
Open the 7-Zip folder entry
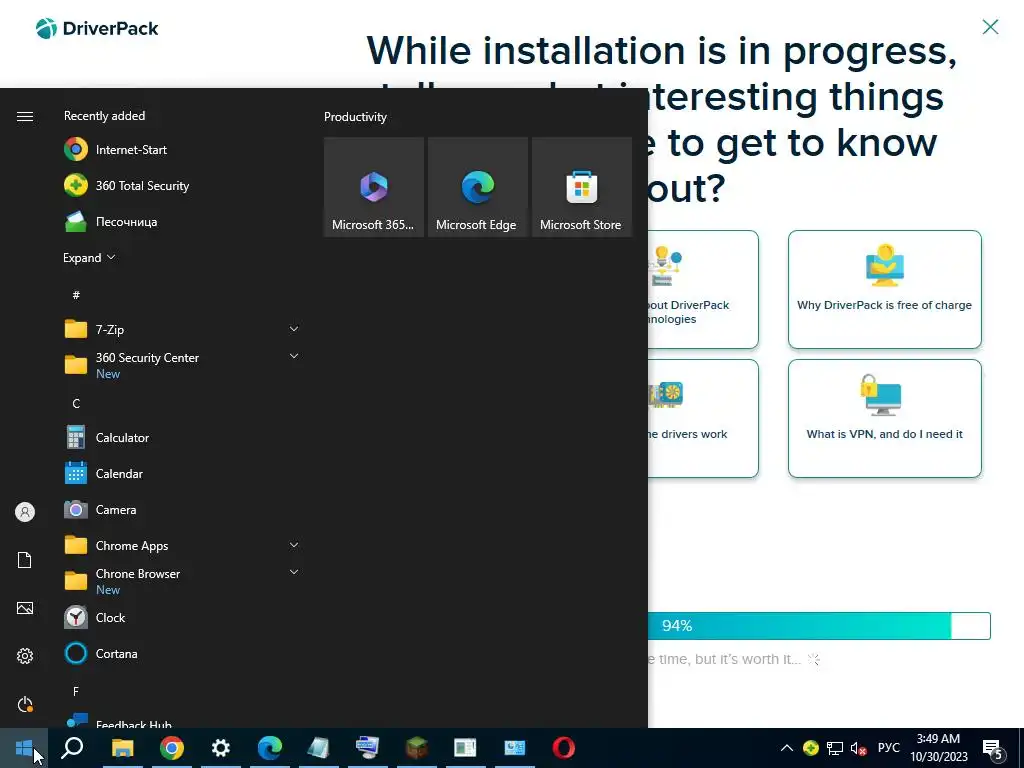click(181, 329)
